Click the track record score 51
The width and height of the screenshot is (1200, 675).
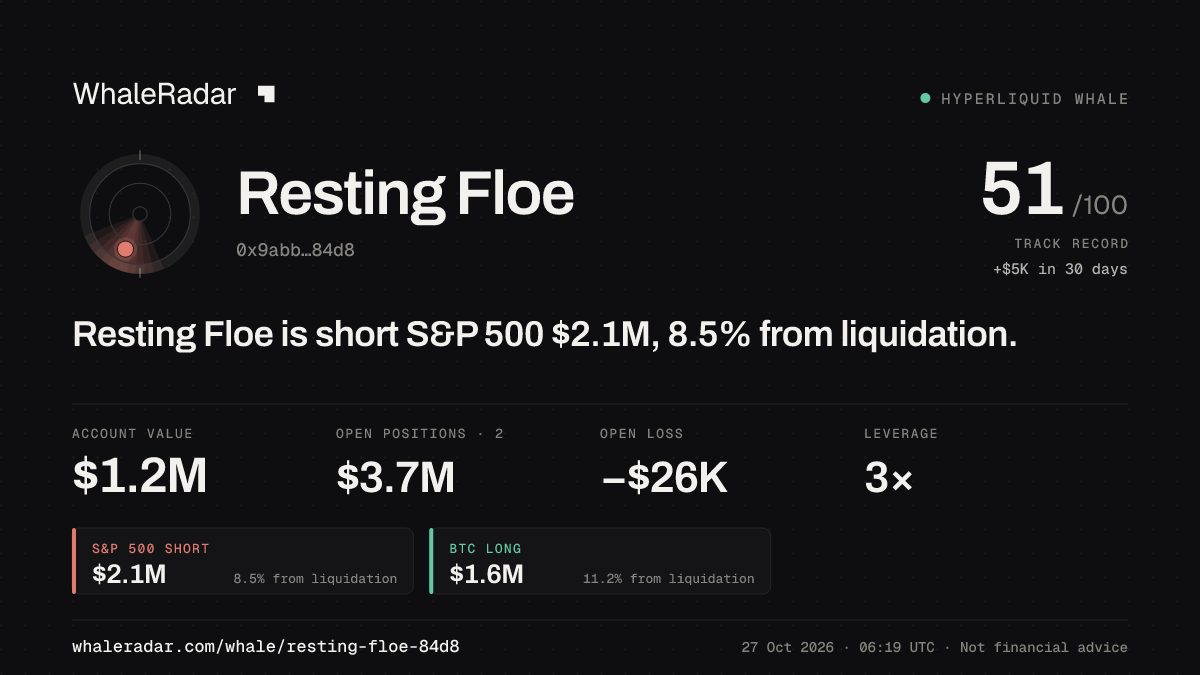[1021, 190]
